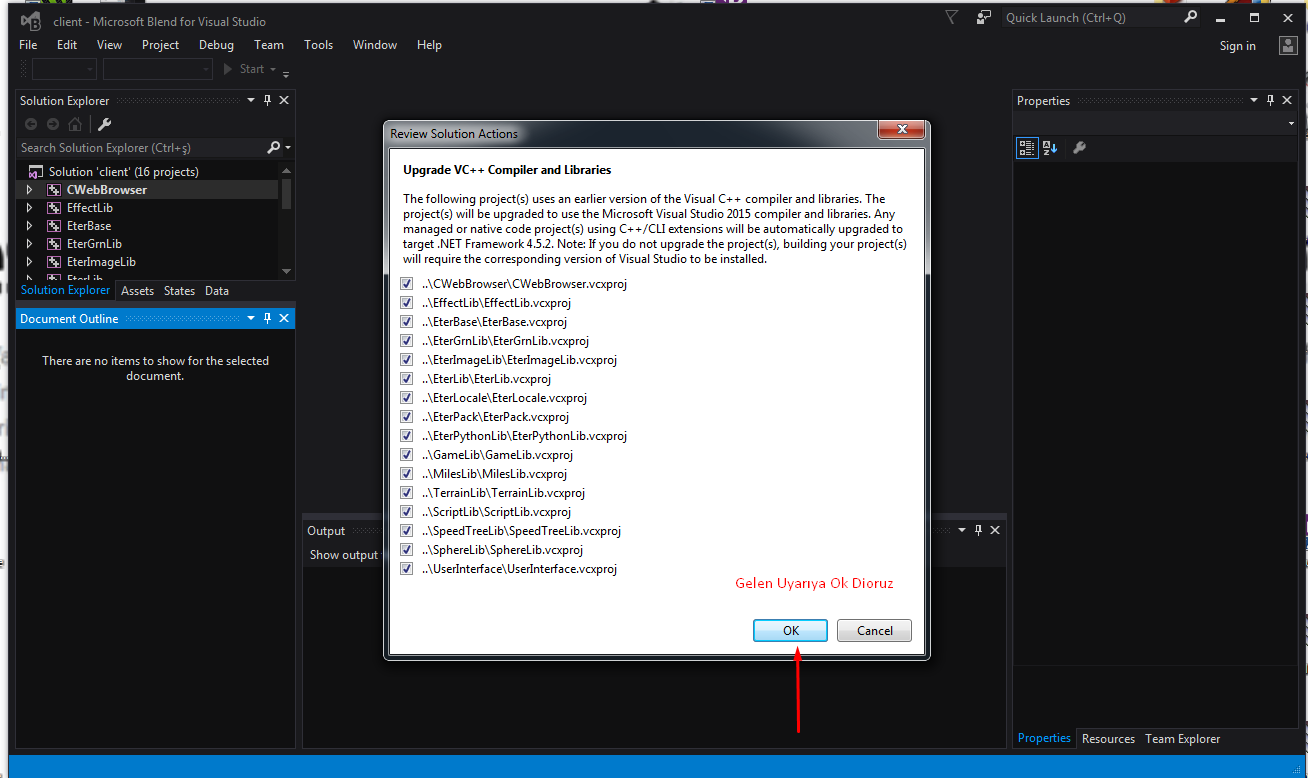The image size is (1308, 778).
Task: Open the Solution Explorer window options dropdown
Action: pos(251,100)
